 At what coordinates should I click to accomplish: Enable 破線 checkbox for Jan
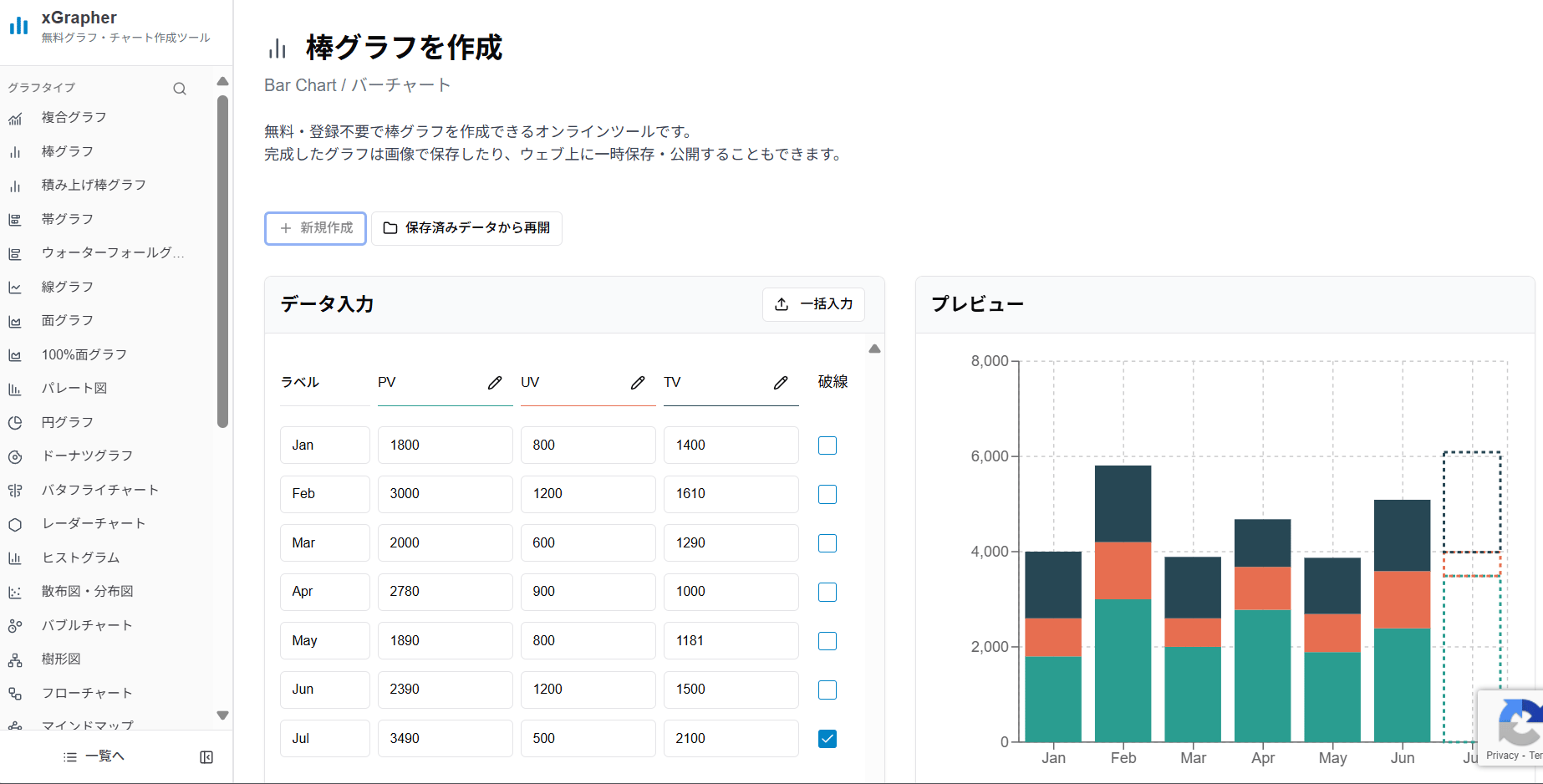pos(827,445)
